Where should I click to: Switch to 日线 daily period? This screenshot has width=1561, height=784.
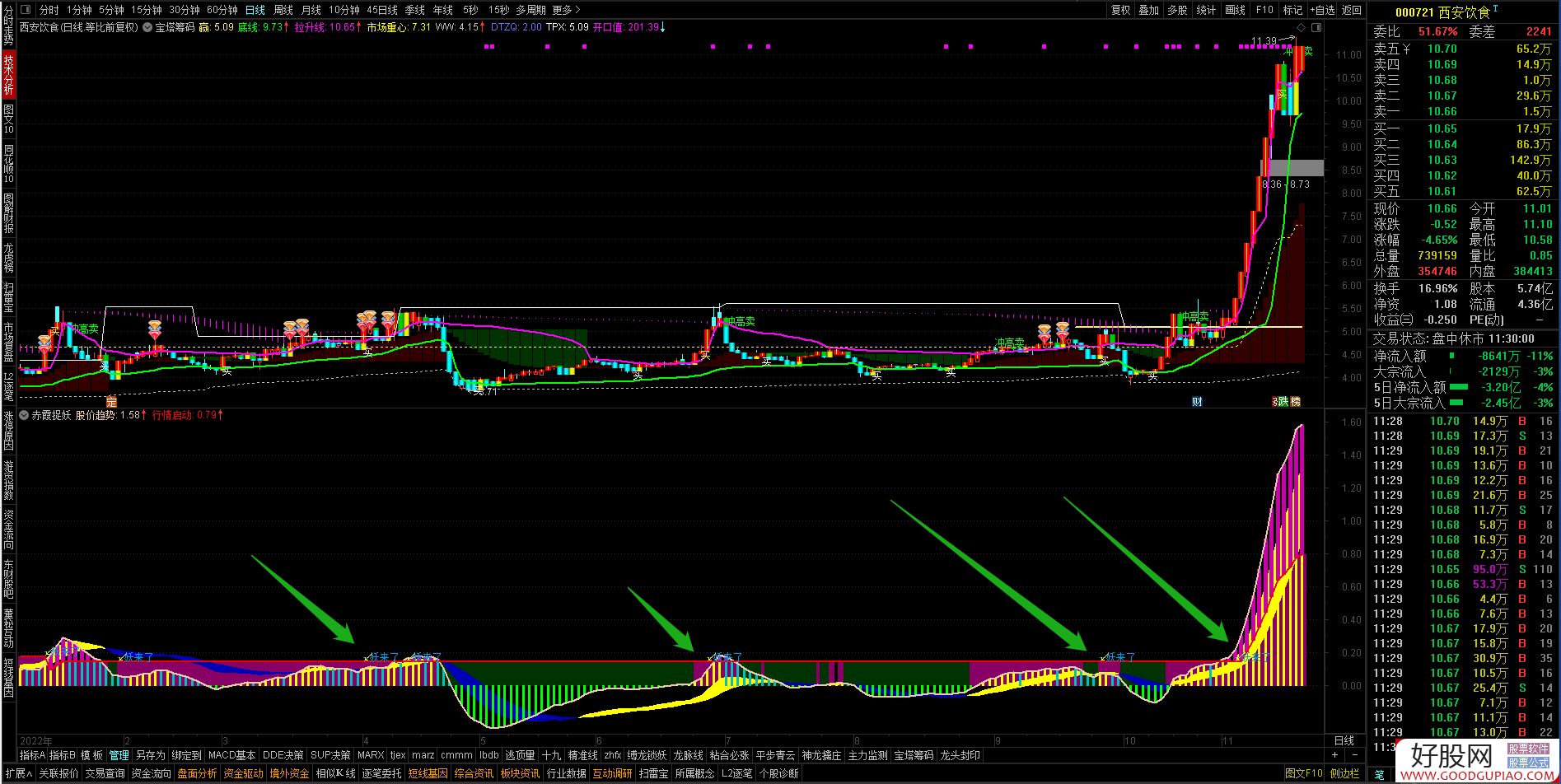coord(255,10)
